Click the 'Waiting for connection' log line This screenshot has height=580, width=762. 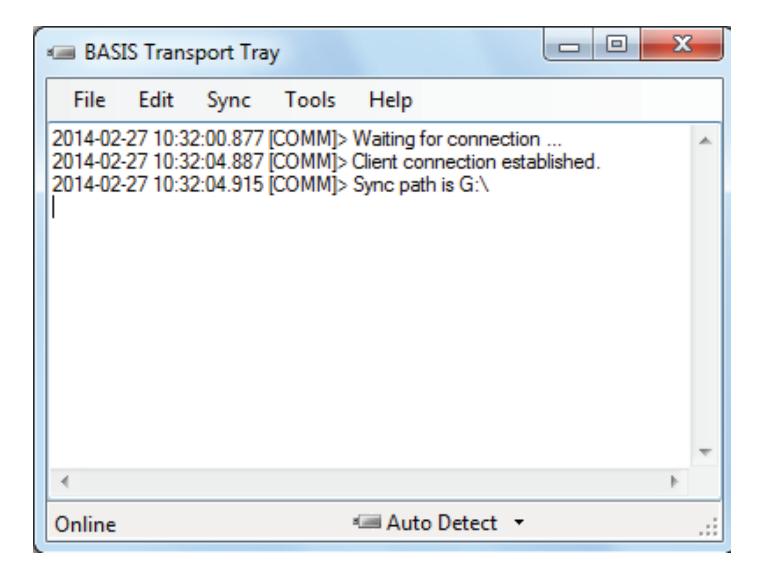pos(307,139)
